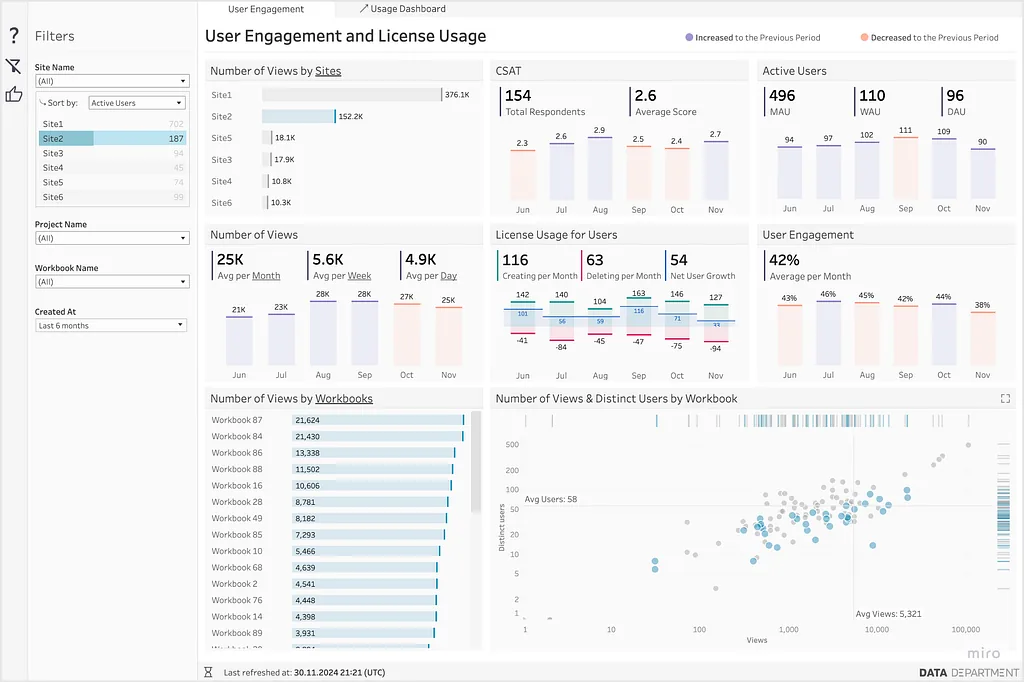Viewport: 1024px width, 682px height.
Task: Click the thumbs up feedback icon
Action: coord(14,95)
